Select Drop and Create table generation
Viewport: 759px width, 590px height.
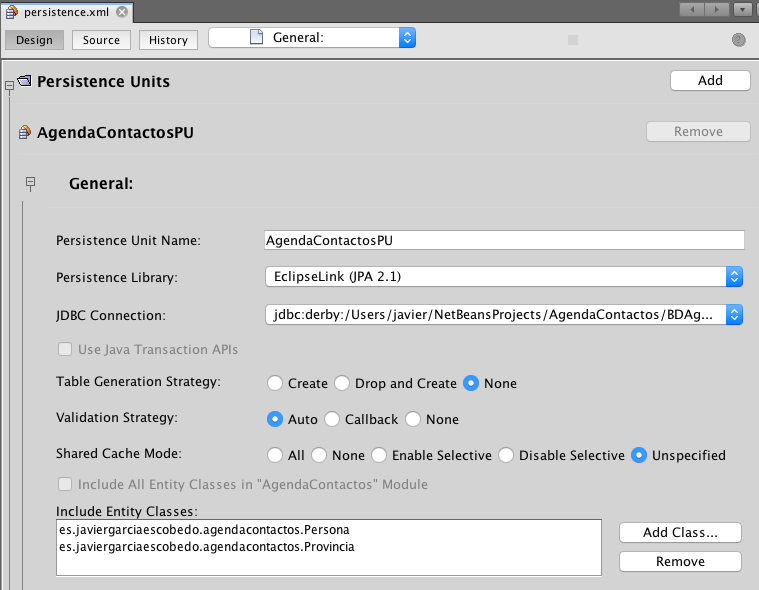(342, 383)
